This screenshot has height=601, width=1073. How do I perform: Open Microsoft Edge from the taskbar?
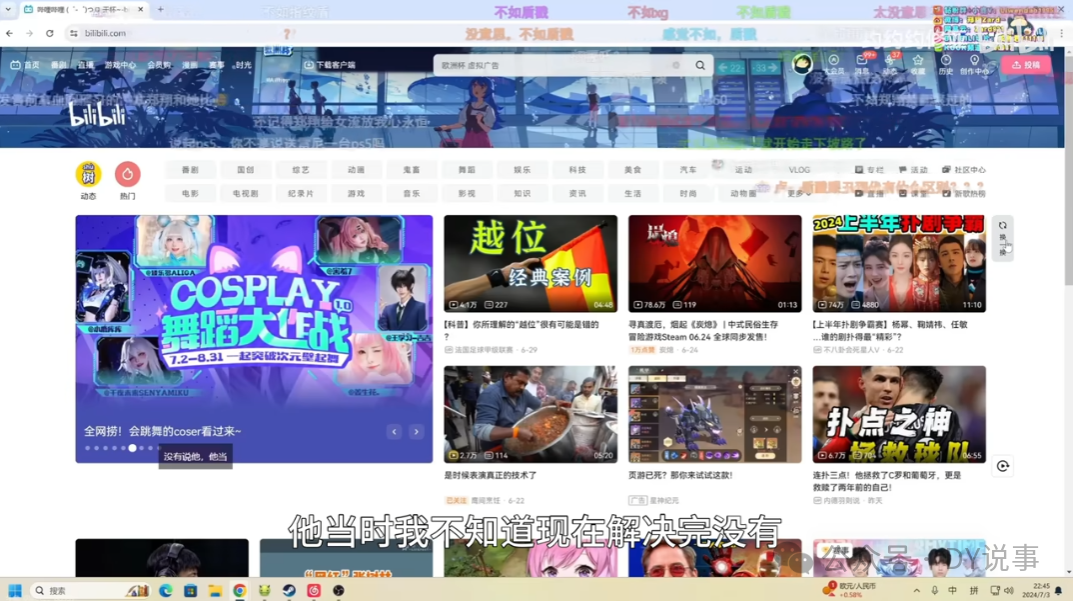pos(166,590)
